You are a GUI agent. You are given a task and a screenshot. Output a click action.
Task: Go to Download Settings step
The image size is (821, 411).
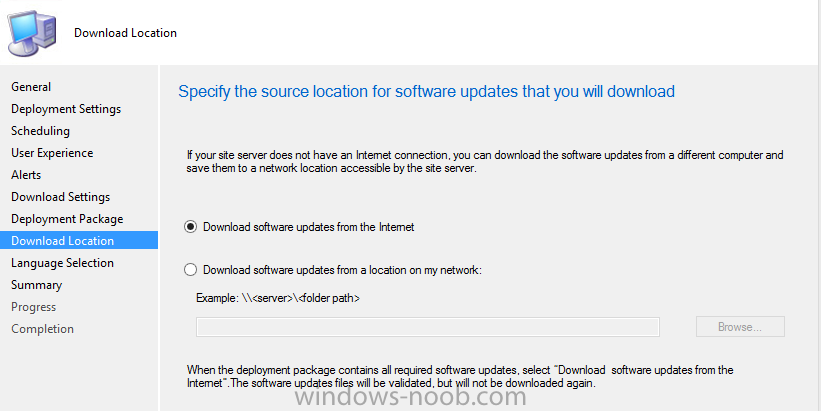60,197
